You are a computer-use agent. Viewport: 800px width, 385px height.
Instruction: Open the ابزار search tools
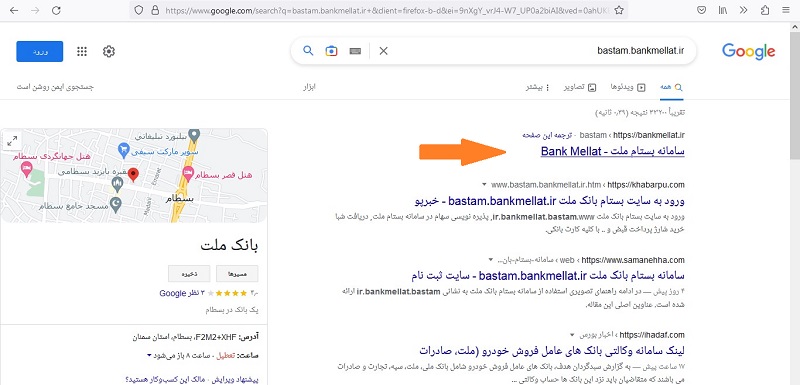click(x=310, y=87)
